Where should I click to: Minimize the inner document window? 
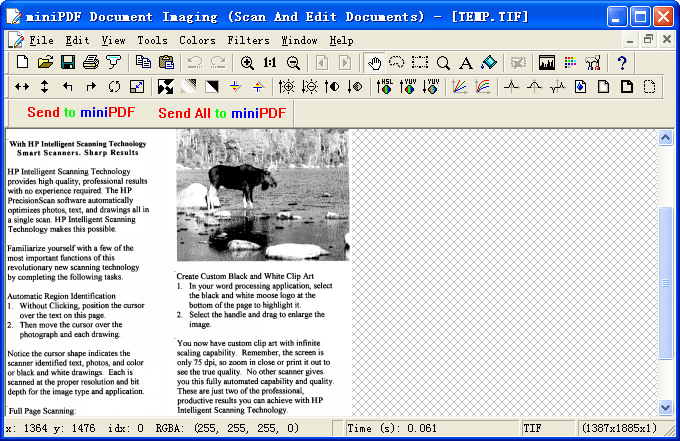pyautogui.click(x=630, y=40)
